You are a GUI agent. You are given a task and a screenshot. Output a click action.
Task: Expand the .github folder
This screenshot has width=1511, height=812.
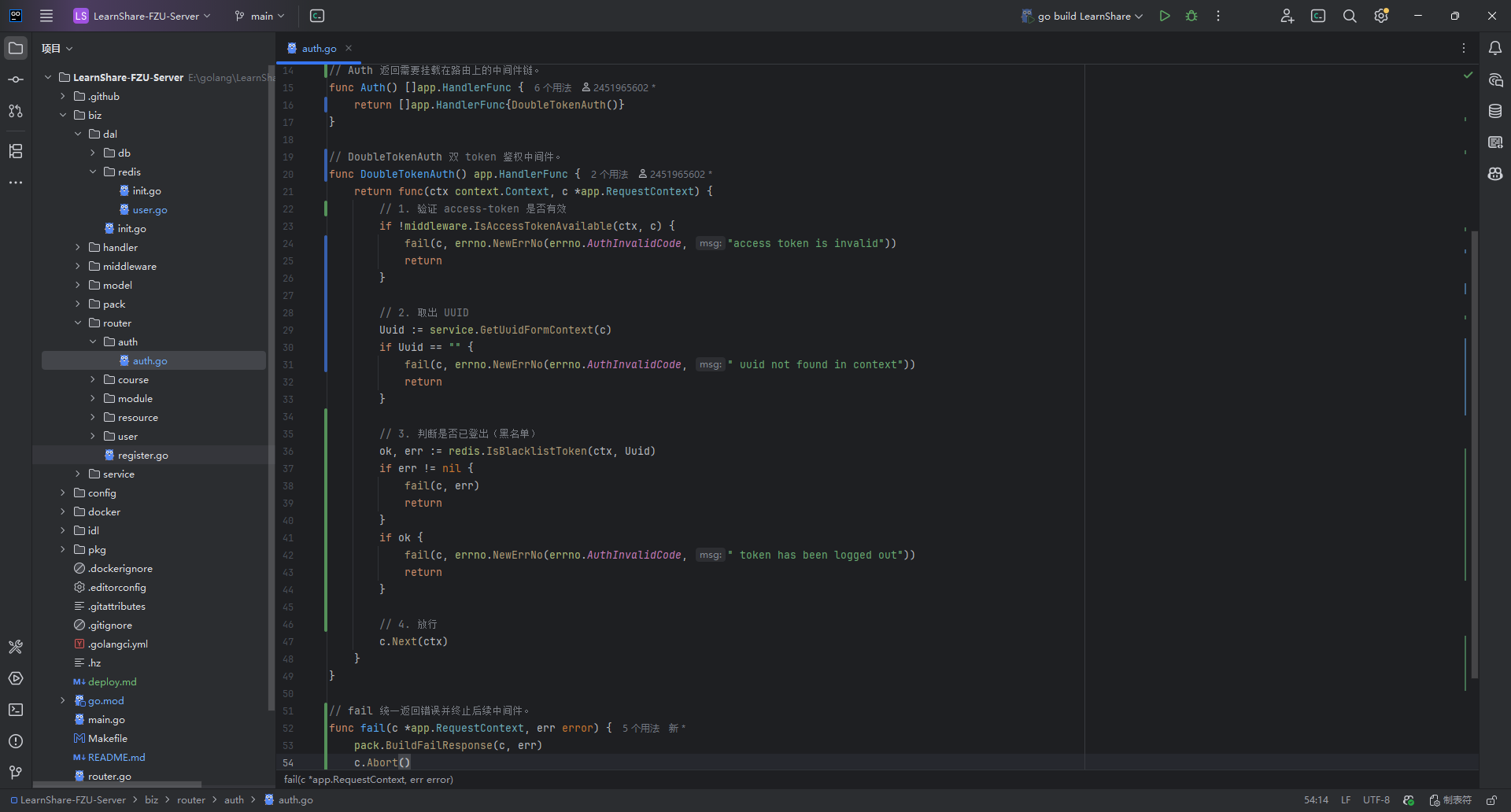63,96
